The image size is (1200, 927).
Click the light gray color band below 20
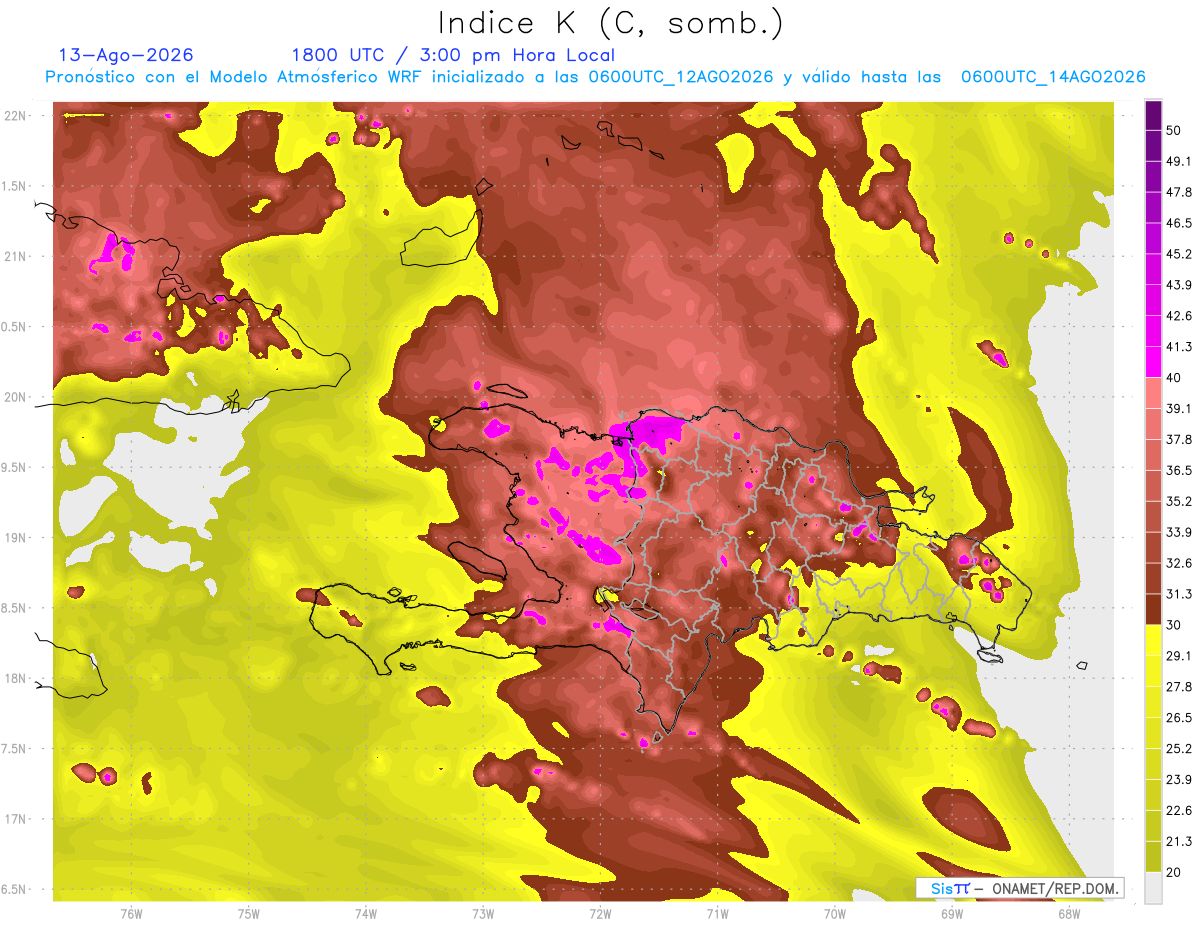[x=1153, y=887]
